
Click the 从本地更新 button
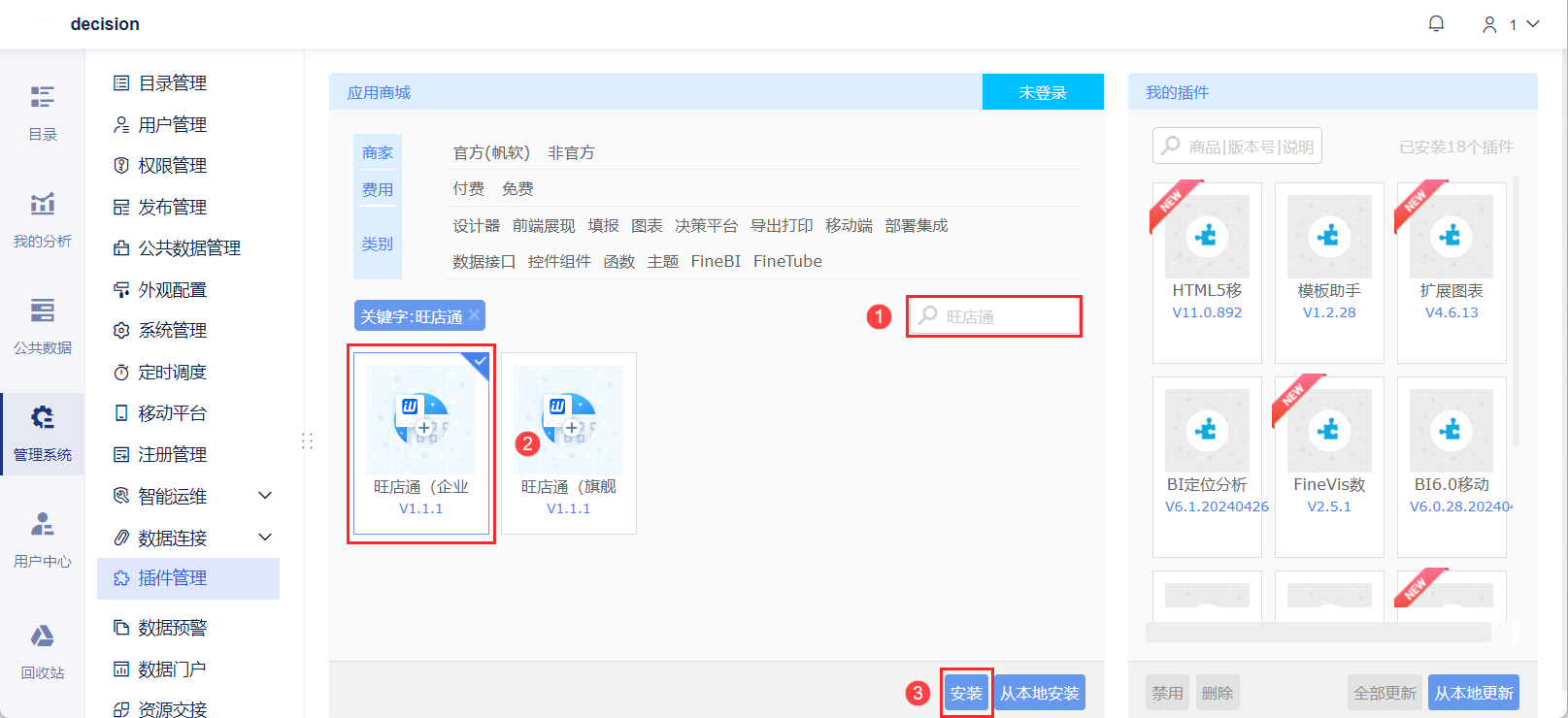click(x=1474, y=693)
